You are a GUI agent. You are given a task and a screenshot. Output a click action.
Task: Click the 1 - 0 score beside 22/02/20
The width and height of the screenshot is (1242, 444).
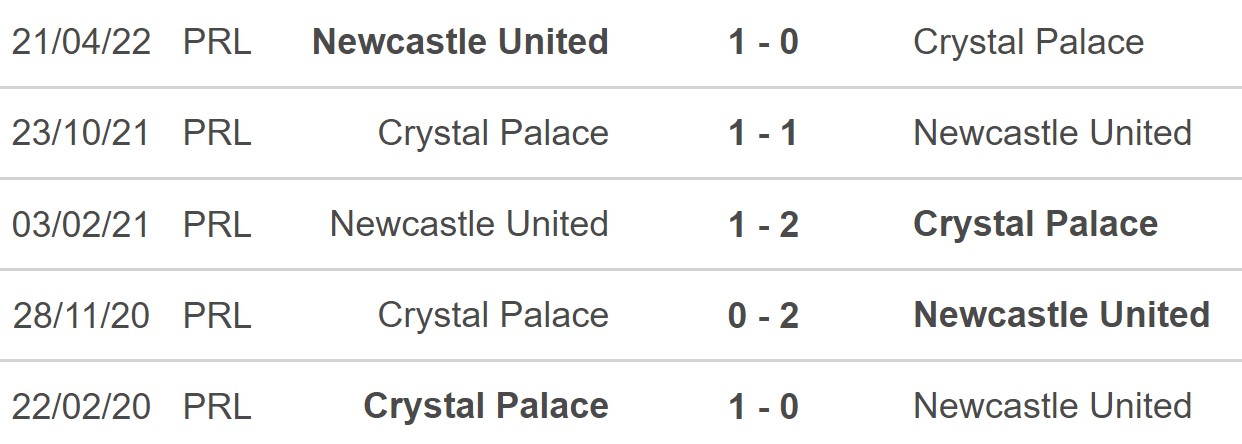[x=763, y=406]
